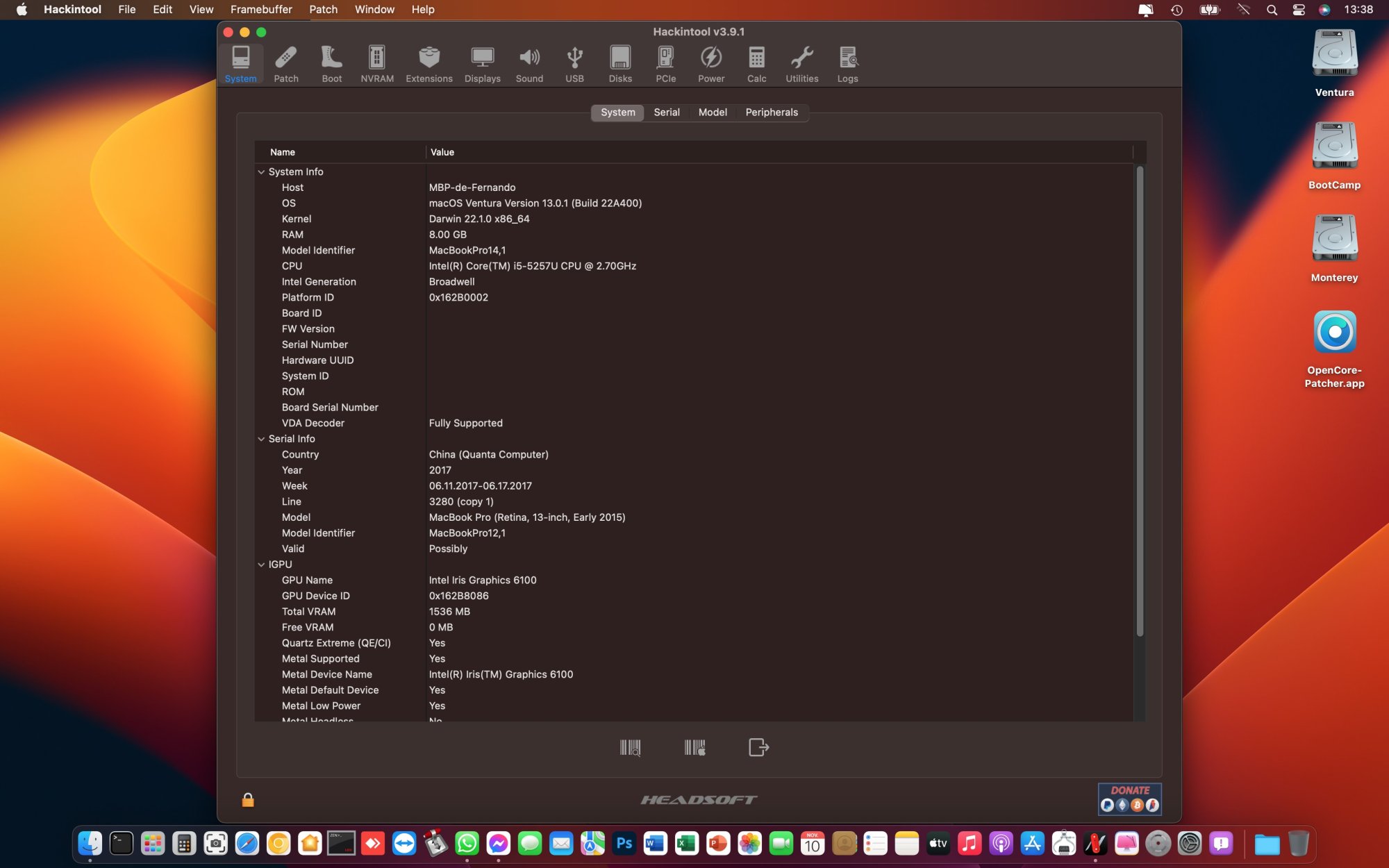Select the Peripherals tab
Image resolution: width=1389 pixels, height=868 pixels.
[x=771, y=112]
